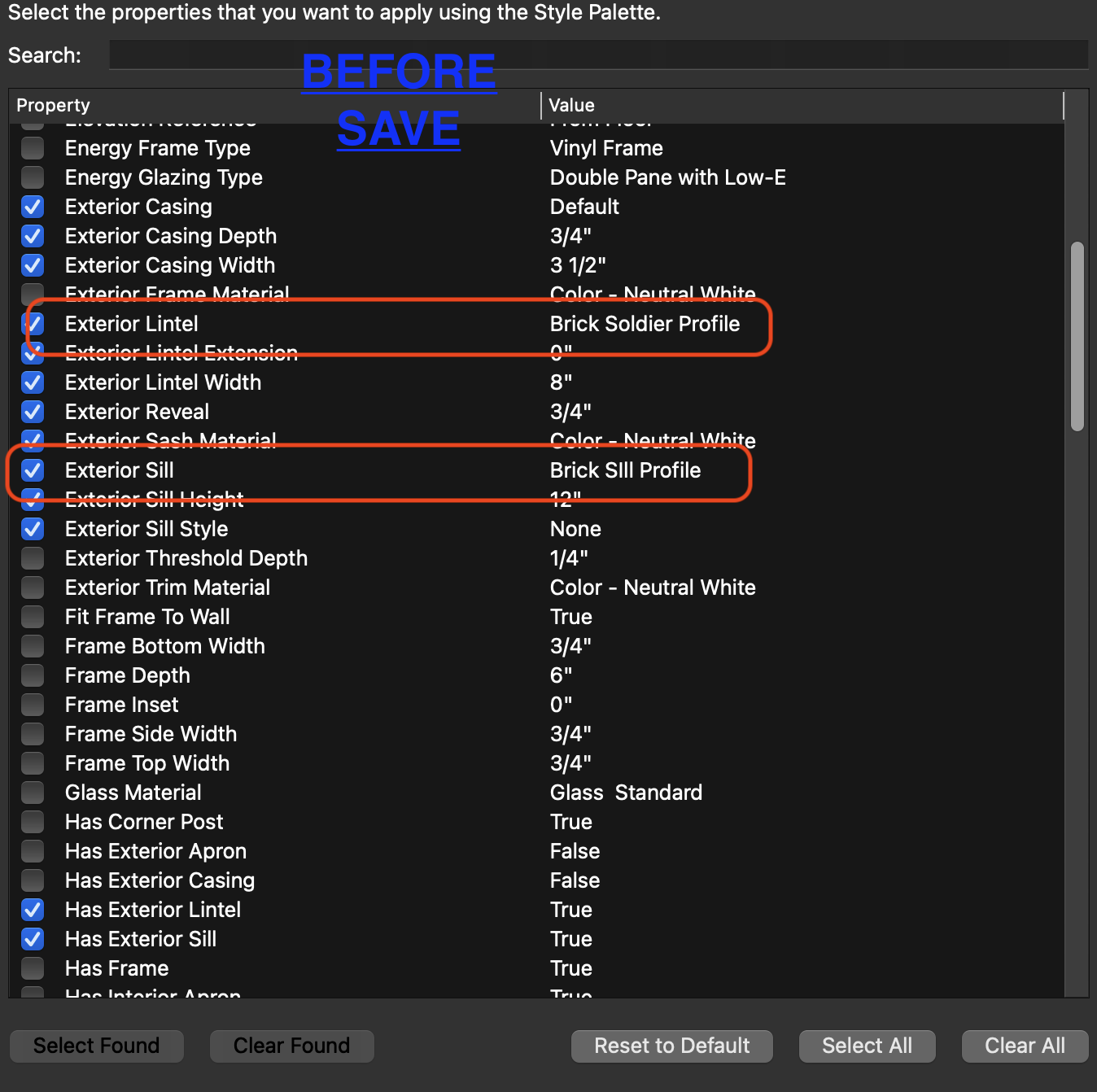Select the Exterior Sill property row

120,470
